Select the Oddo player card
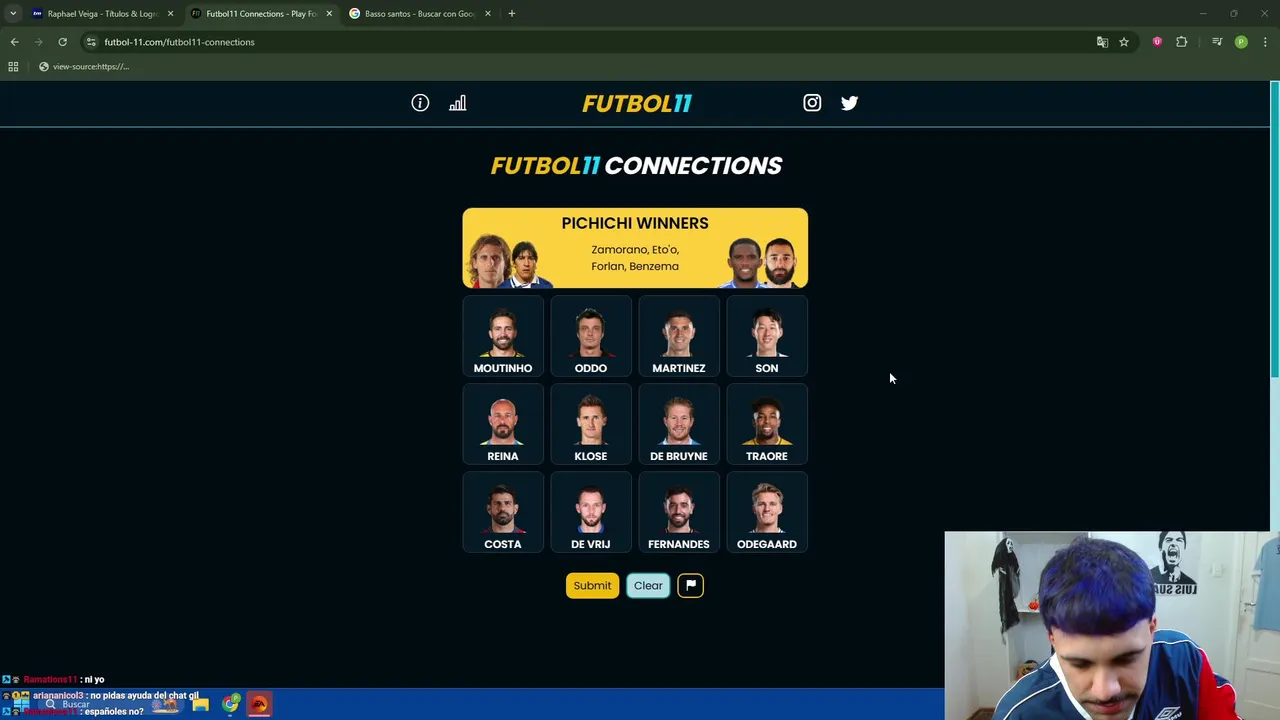Viewport: 1280px width, 720px height. click(x=591, y=336)
